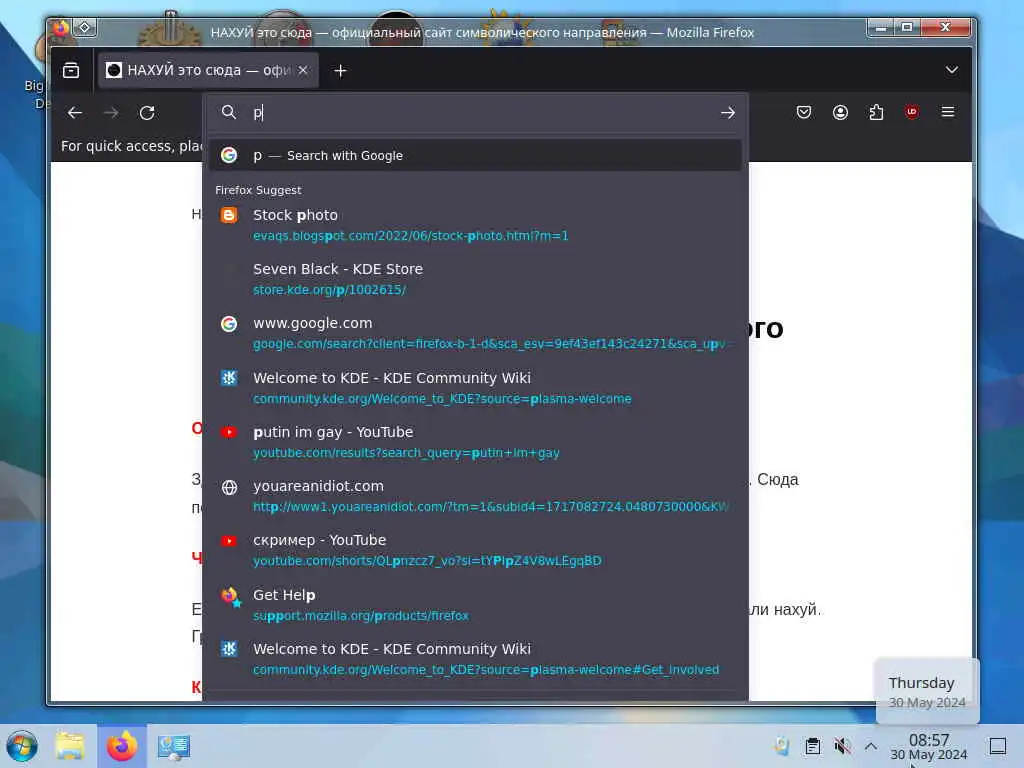The height and width of the screenshot is (768, 1024).
Task: Open YouTube results suggestion with putin query
Action: 475,442
